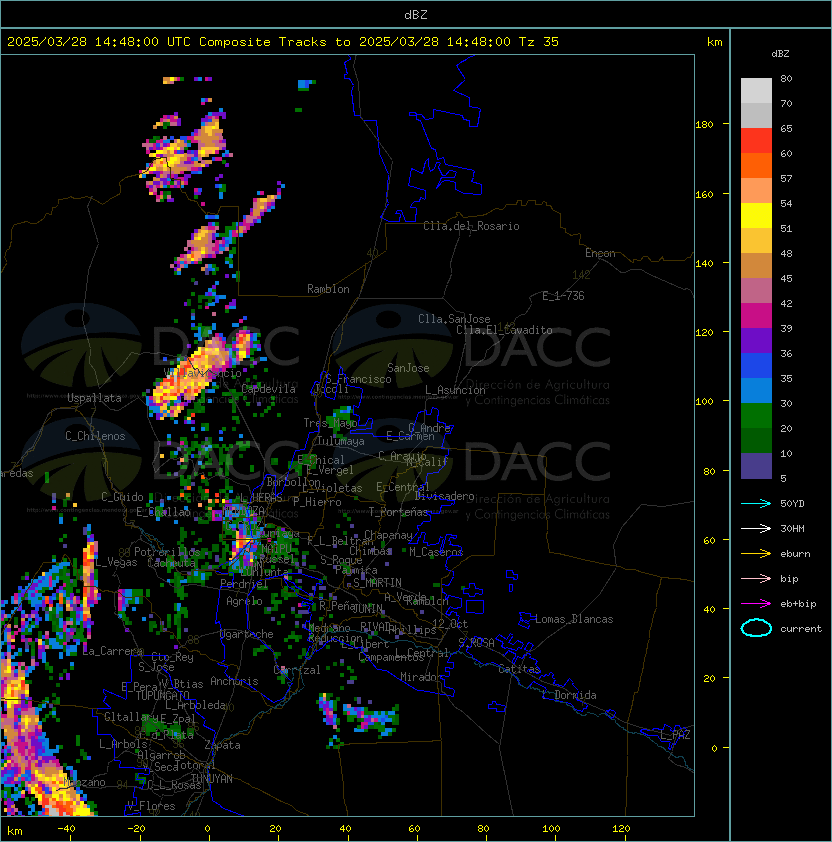832x842 pixels.
Task: Click the 'Potrerillos' map label
Action: click(167, 552)
